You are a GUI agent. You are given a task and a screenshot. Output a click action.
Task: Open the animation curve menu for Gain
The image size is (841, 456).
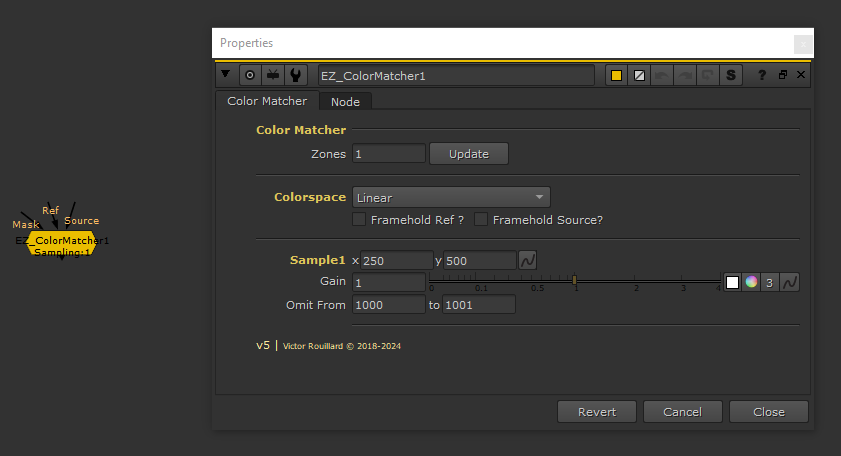(789, 283)
